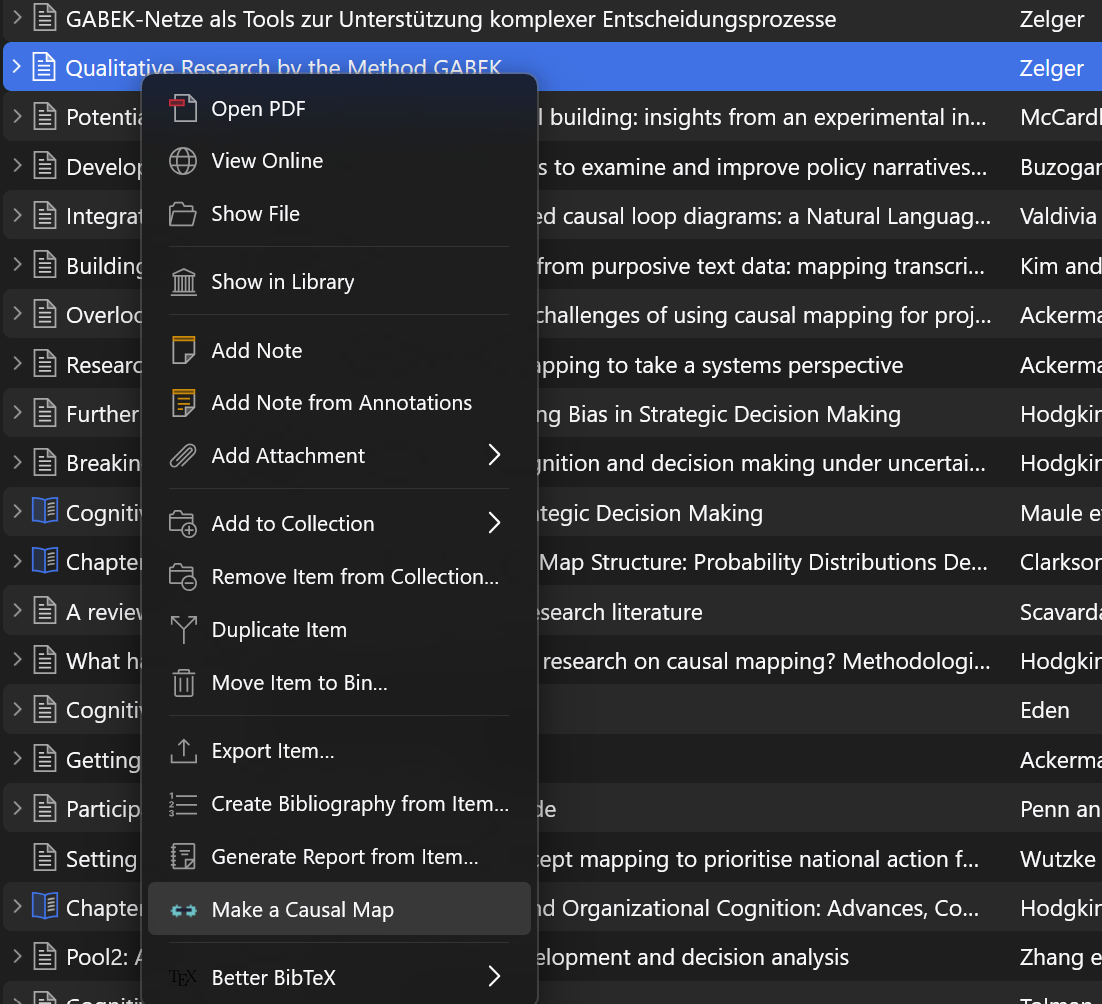The image size is (1102, 1004).
Task: Click the book icon on the Cogniti row by Maule
Action: (x=45, y=511)
